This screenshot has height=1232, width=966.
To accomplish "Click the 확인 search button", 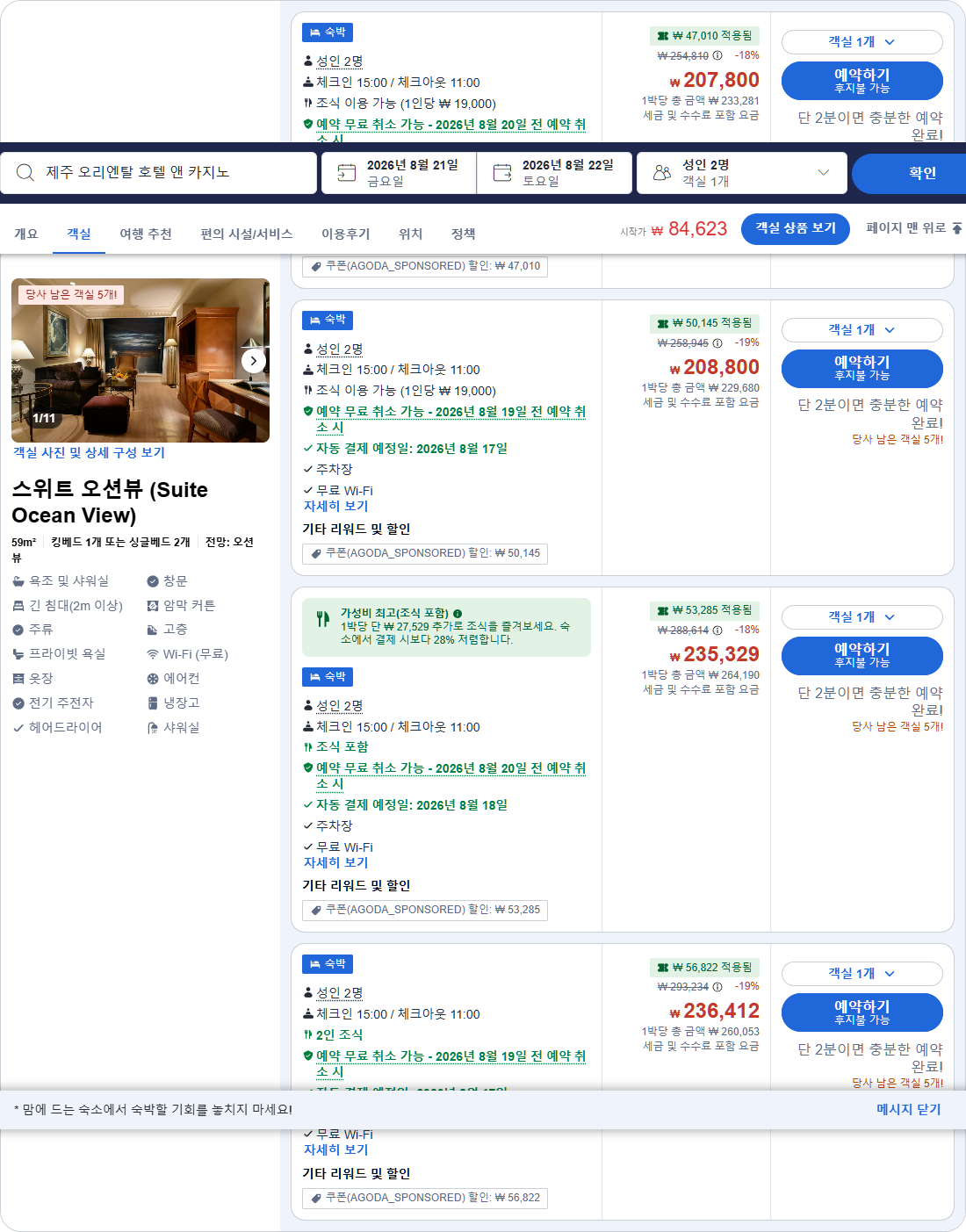I will pos(909,173).
